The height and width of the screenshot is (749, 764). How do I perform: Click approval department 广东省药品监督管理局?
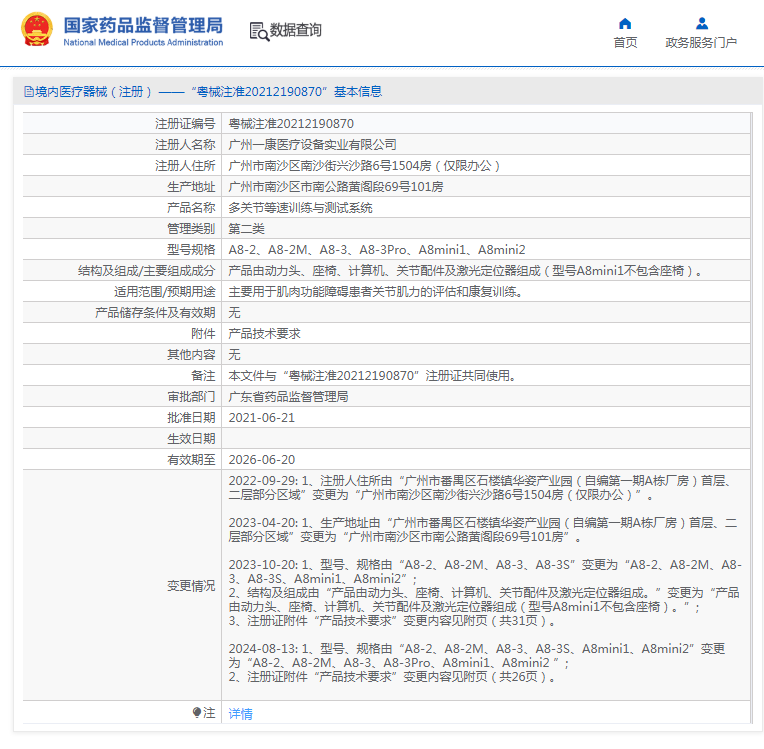click(x=288, y=396)
